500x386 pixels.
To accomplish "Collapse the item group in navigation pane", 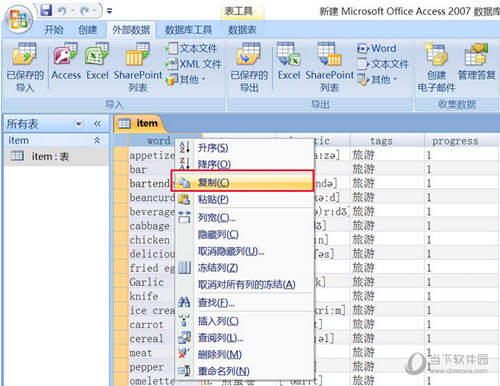I will [97, 140].
